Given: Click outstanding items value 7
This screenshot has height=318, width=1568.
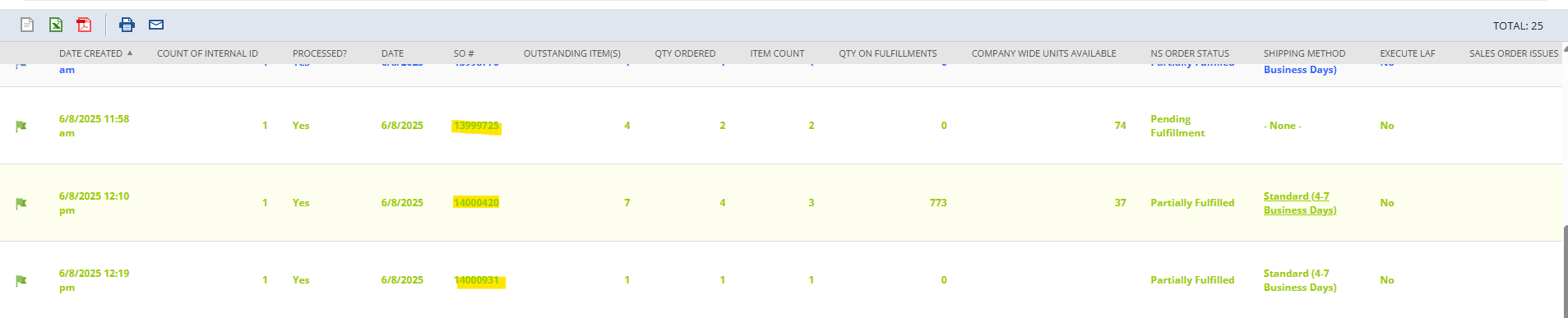Looking at the screenshot, I should point(627,203).
